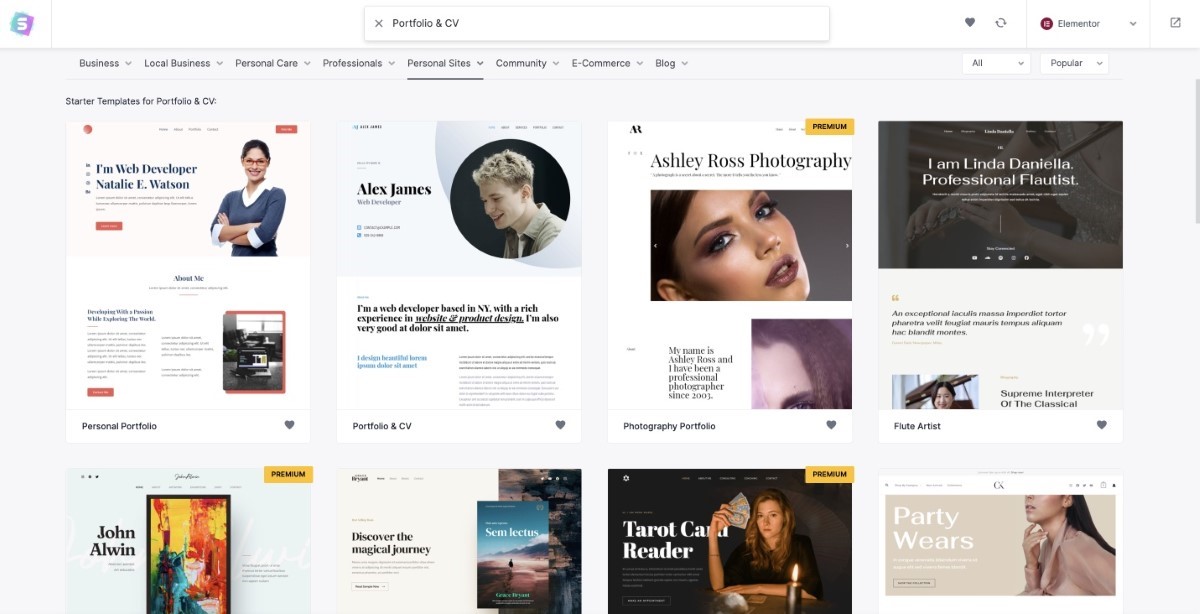Click the PREMIUM badge on Tarot Card Reader
The image size is (1200, 614).
click(829, 474)
